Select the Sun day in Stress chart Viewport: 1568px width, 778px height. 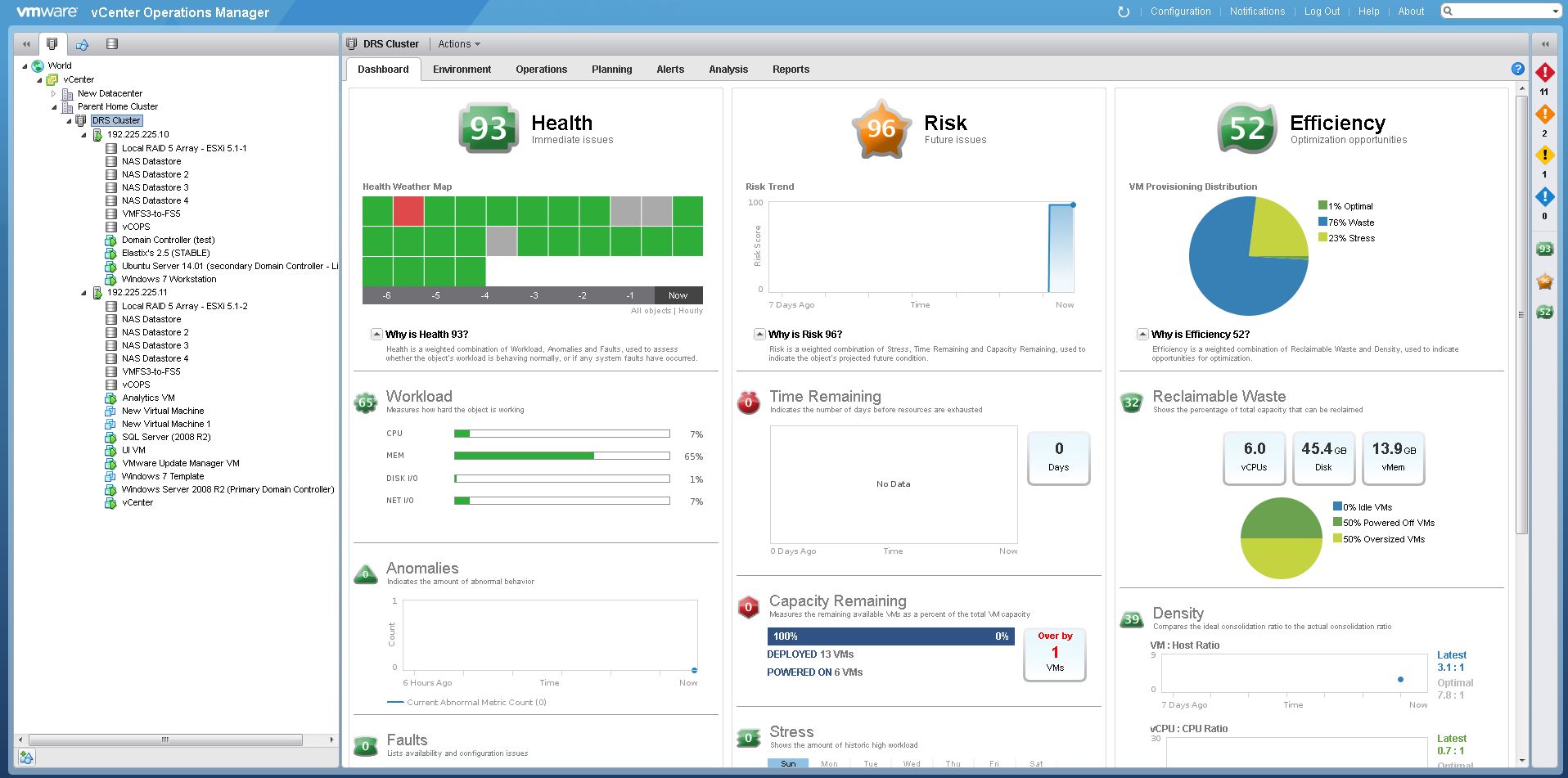click(x=788, y=763)
